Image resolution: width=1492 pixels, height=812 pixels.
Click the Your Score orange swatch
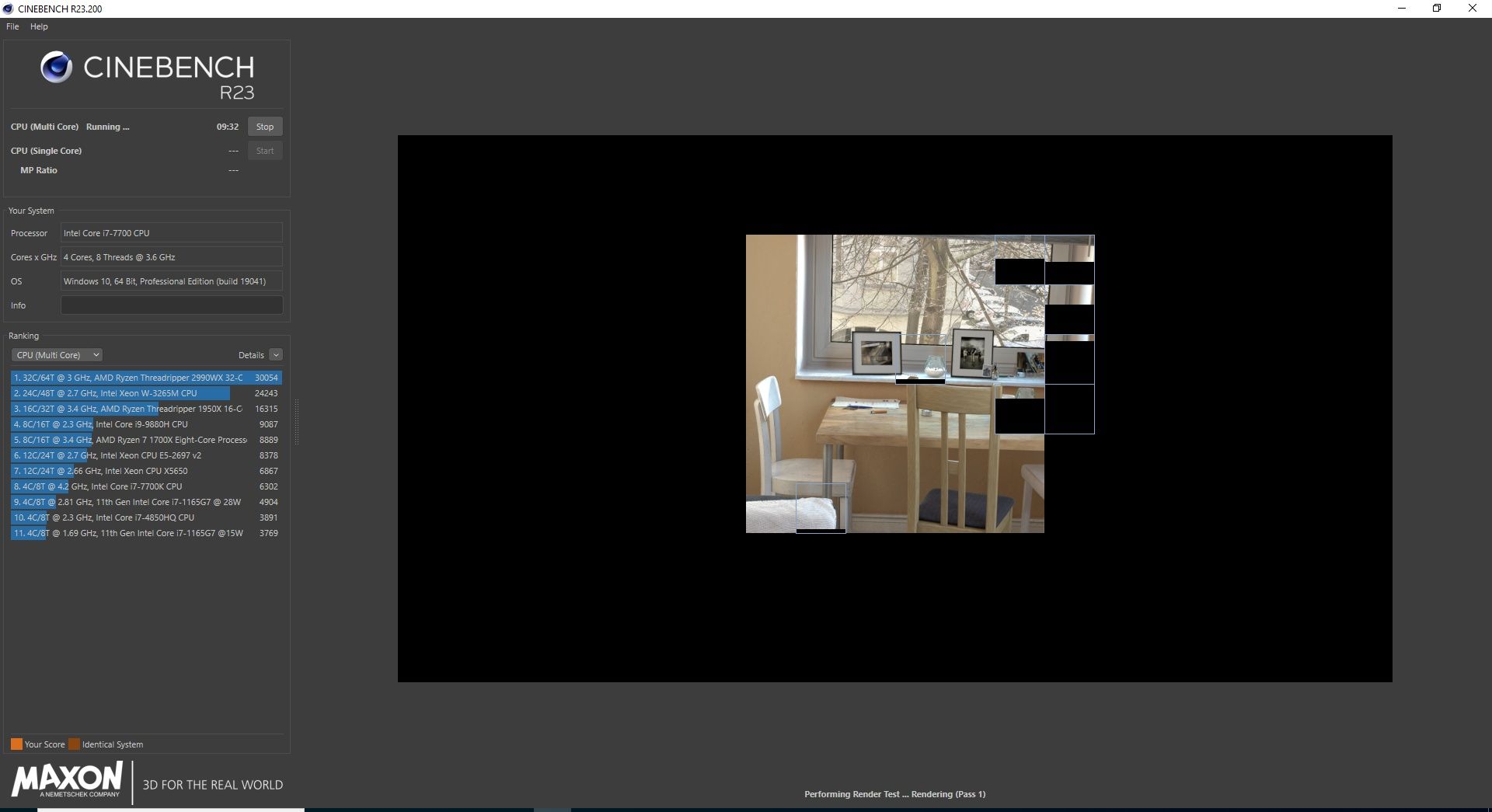pos(16,744)
